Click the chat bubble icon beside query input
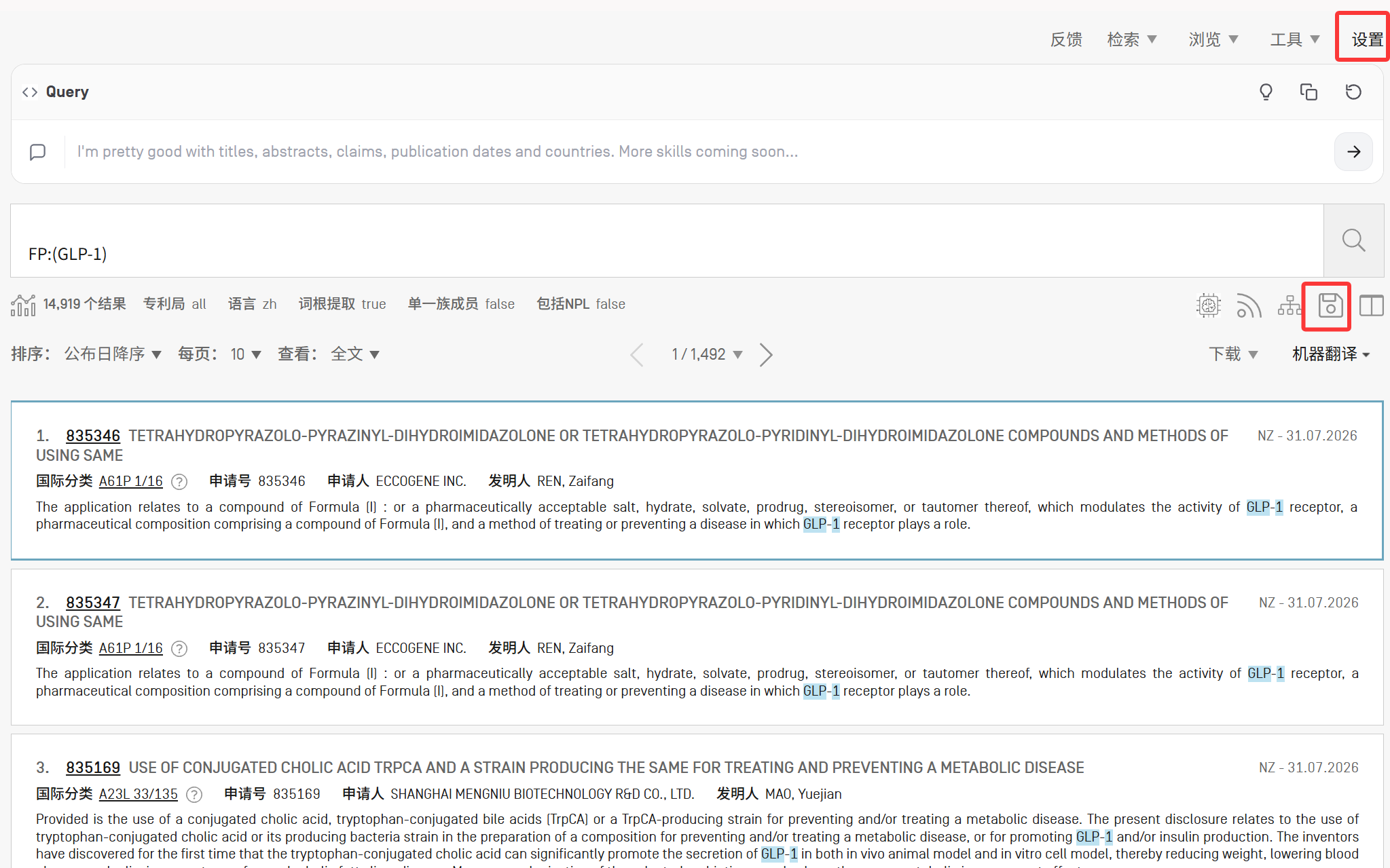Viewport: 1390px width, 868px height. pos(38,152)
